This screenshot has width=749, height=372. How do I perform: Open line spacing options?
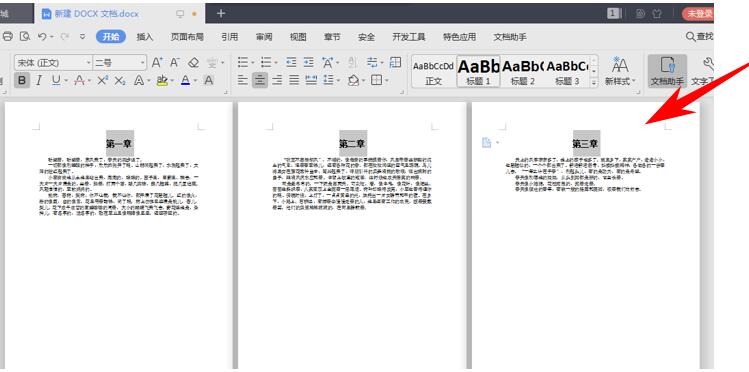pos(328,80)
